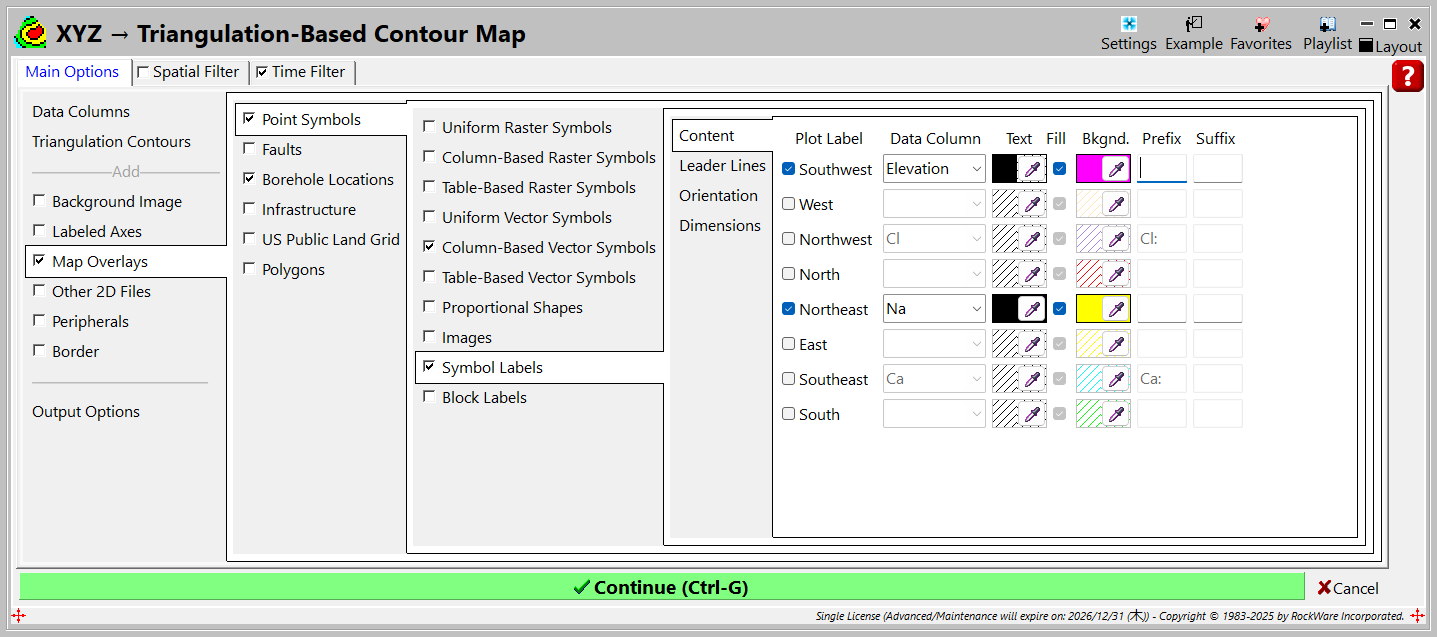The image size is (1437, 637).
Task: Open the Favorites heart icon
Action: click(x=1261, y=25)
